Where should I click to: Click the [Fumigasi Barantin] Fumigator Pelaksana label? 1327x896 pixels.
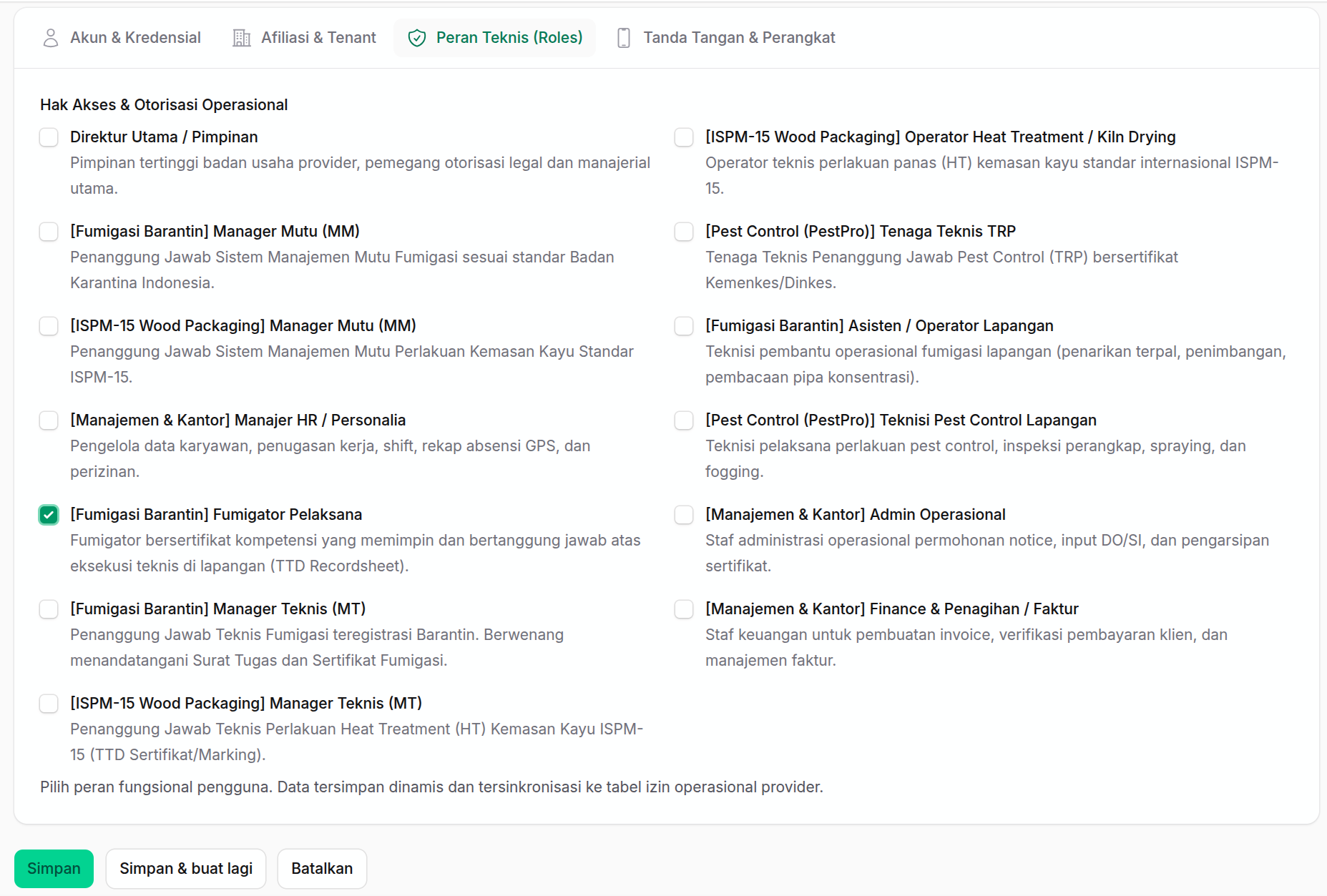click(216, 515)
